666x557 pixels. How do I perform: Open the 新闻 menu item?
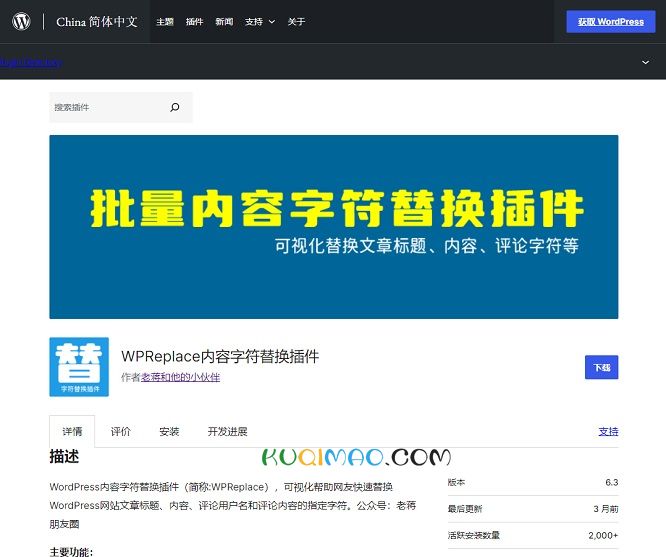224,22
